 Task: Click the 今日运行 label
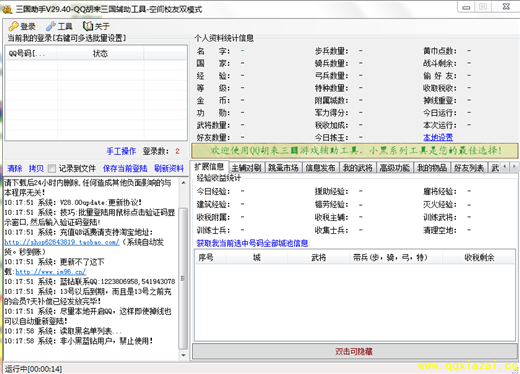point(440,113)
